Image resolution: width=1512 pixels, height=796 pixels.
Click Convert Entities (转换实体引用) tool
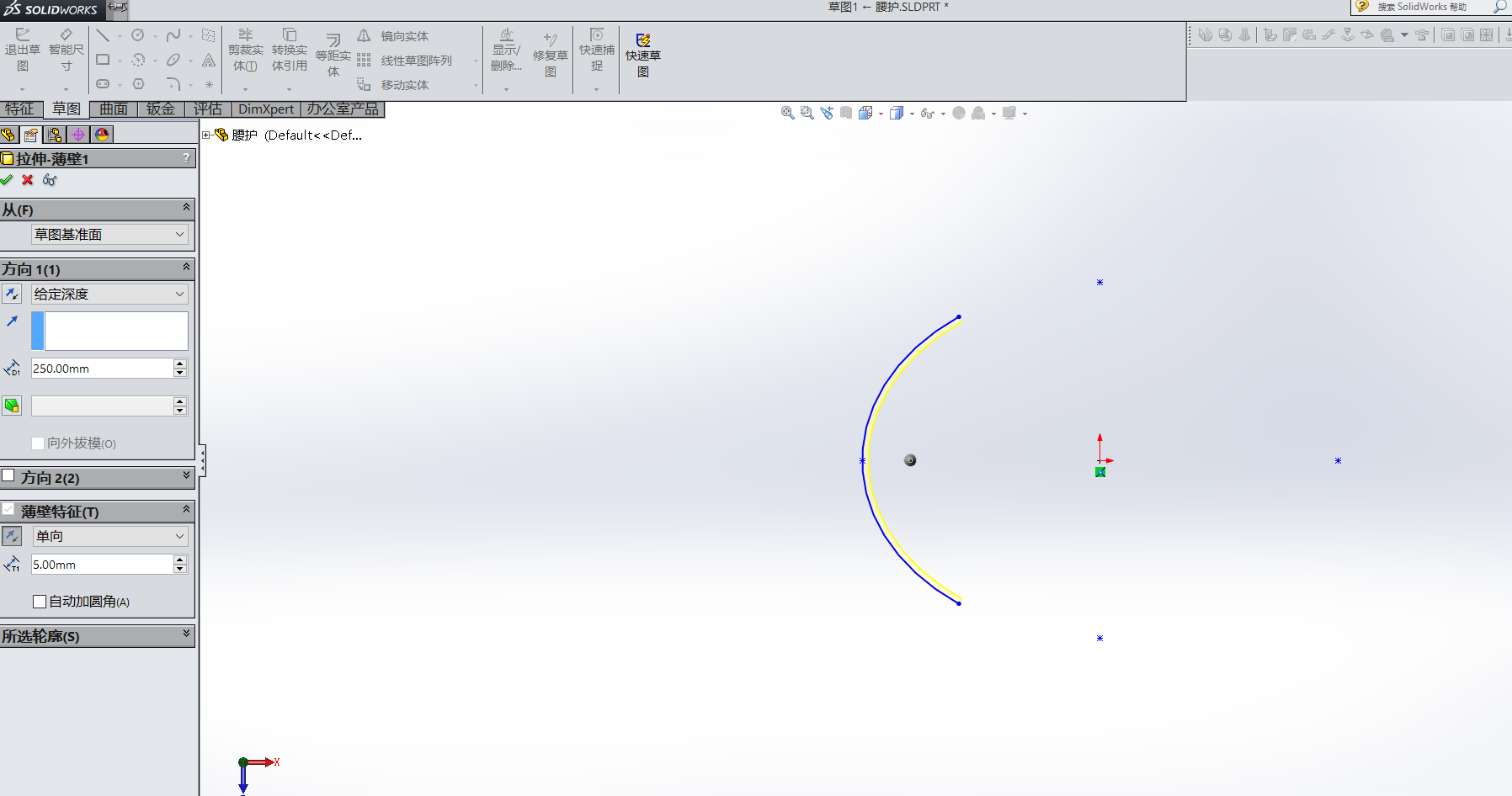[x=290, y=50]
